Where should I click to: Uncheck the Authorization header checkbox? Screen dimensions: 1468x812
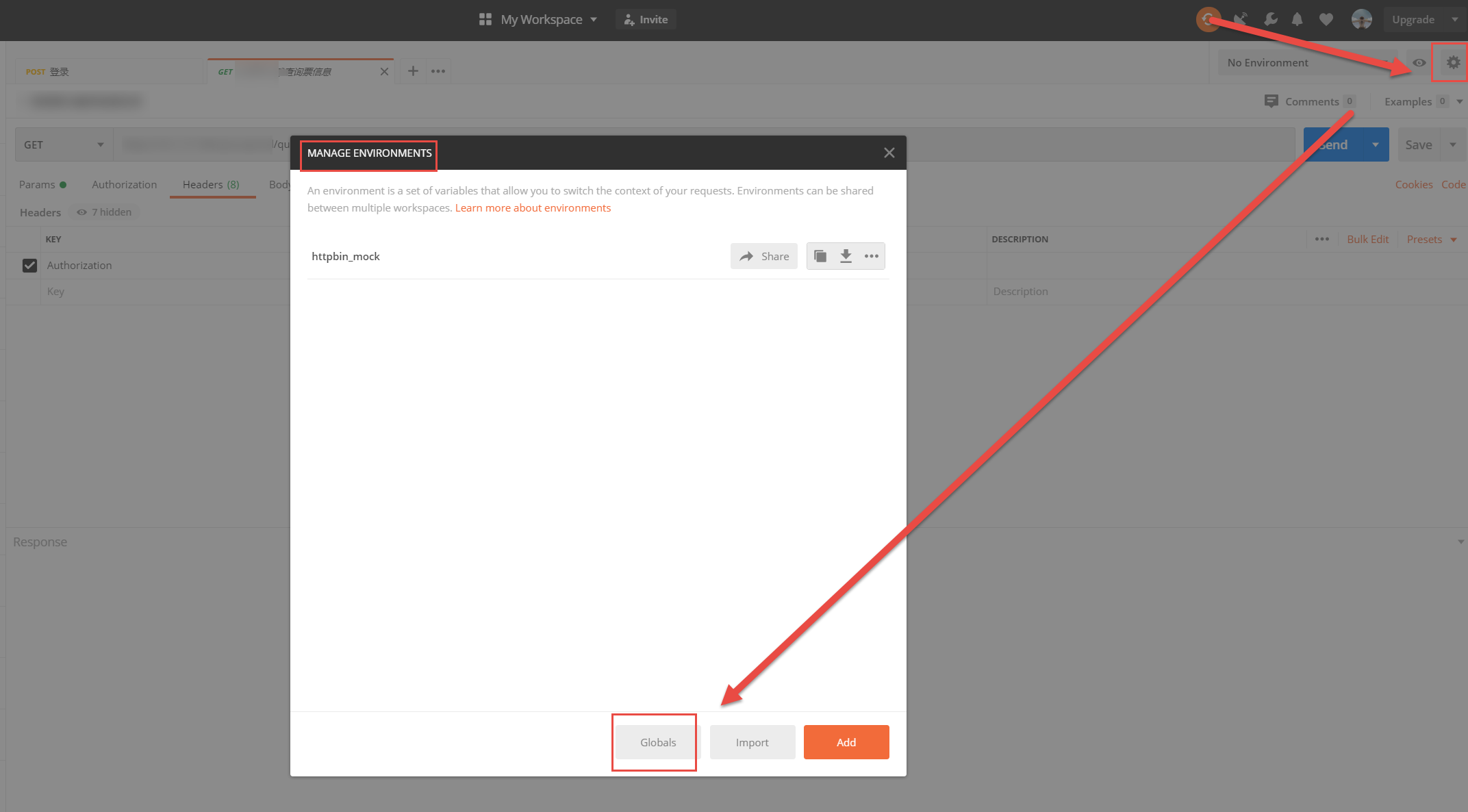(x=29, y=265)
